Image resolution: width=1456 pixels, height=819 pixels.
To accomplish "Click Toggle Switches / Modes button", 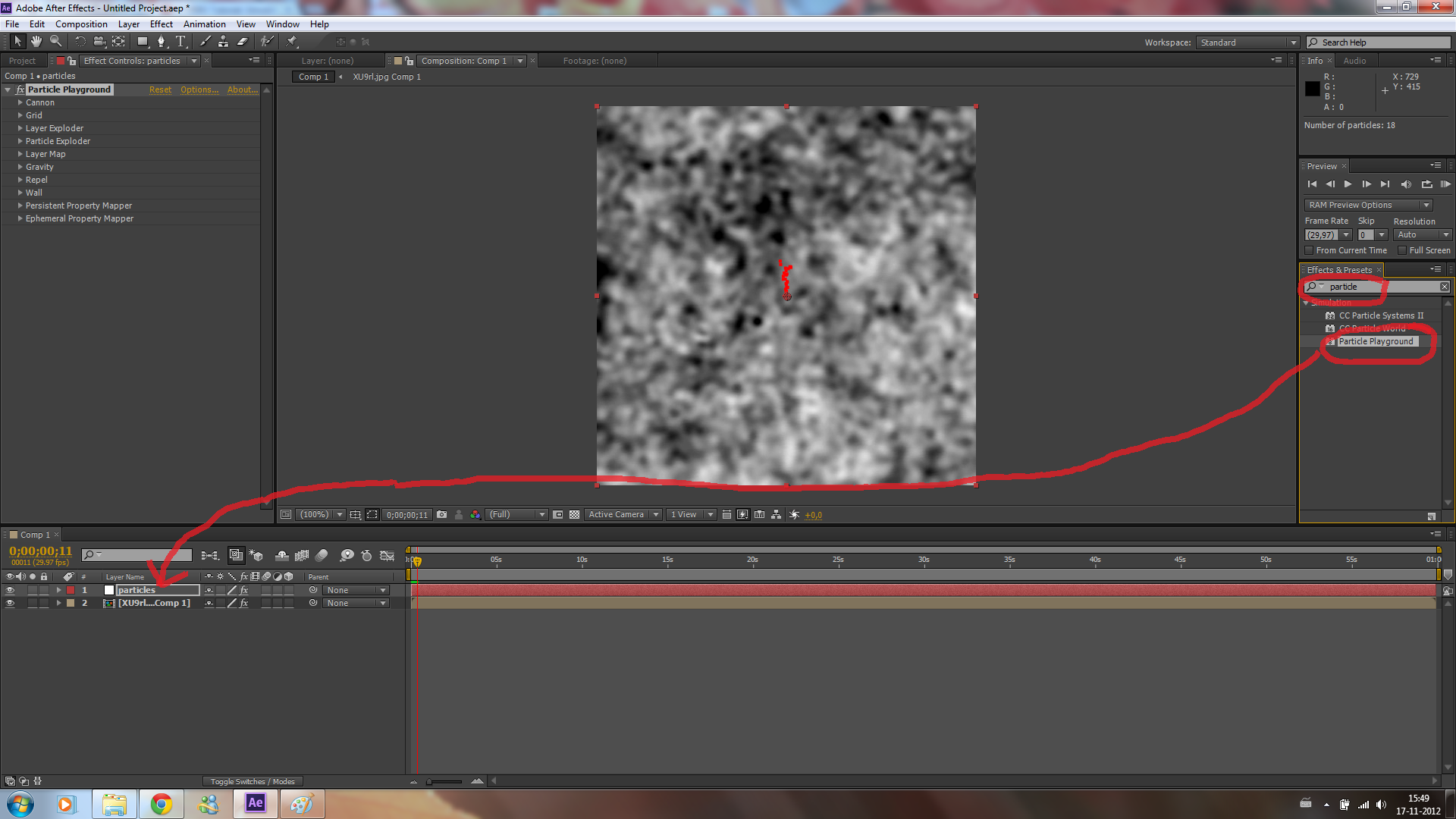I will (253, 781).
